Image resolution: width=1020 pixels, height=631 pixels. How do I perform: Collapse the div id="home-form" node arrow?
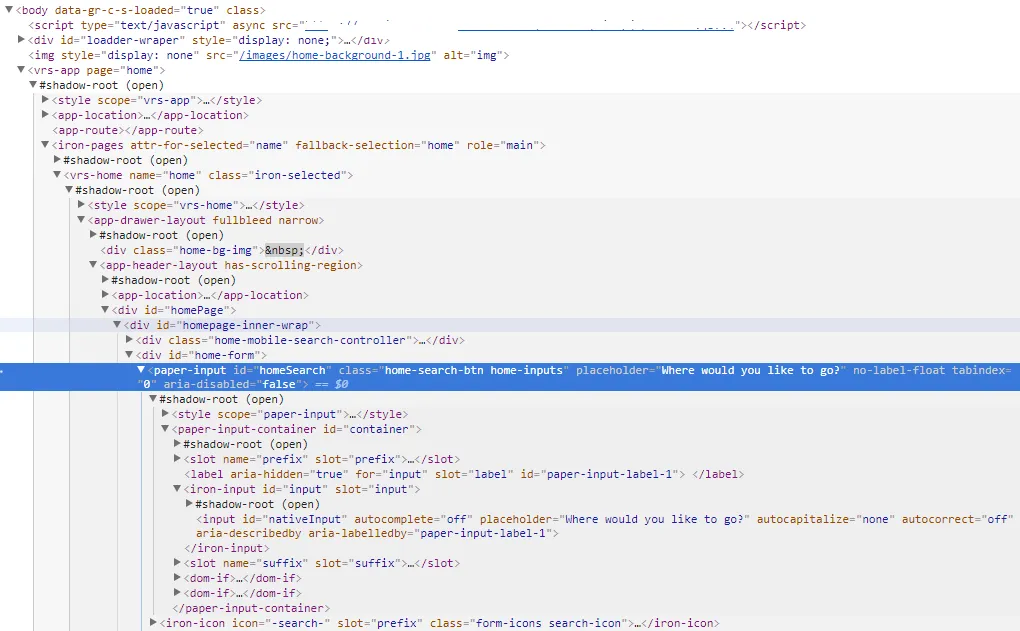[129, 355]
